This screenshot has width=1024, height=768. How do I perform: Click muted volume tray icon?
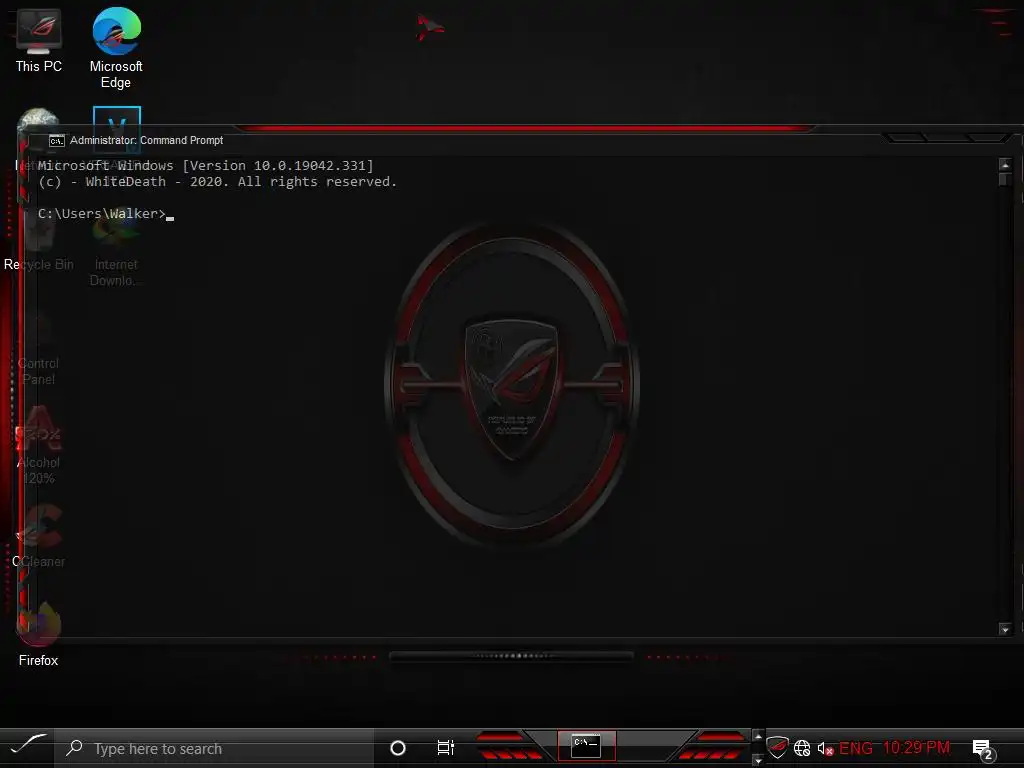coord(825,748)
